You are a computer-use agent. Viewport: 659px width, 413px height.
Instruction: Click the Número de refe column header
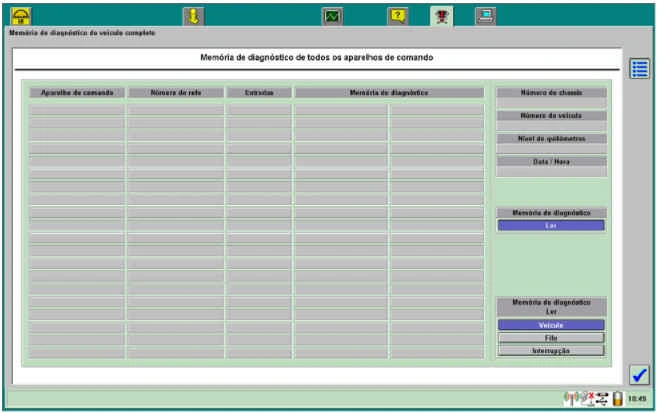[176, 93]
